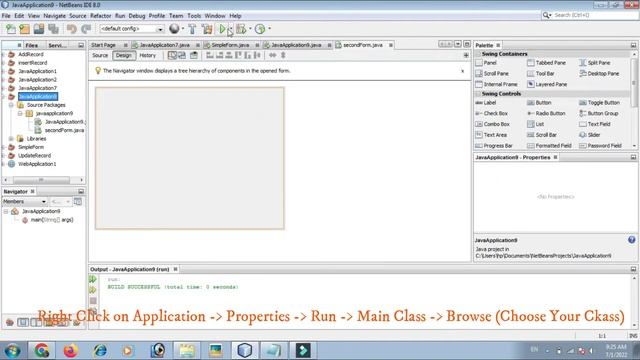Switch to the Services panel tab

pos(57,45)
